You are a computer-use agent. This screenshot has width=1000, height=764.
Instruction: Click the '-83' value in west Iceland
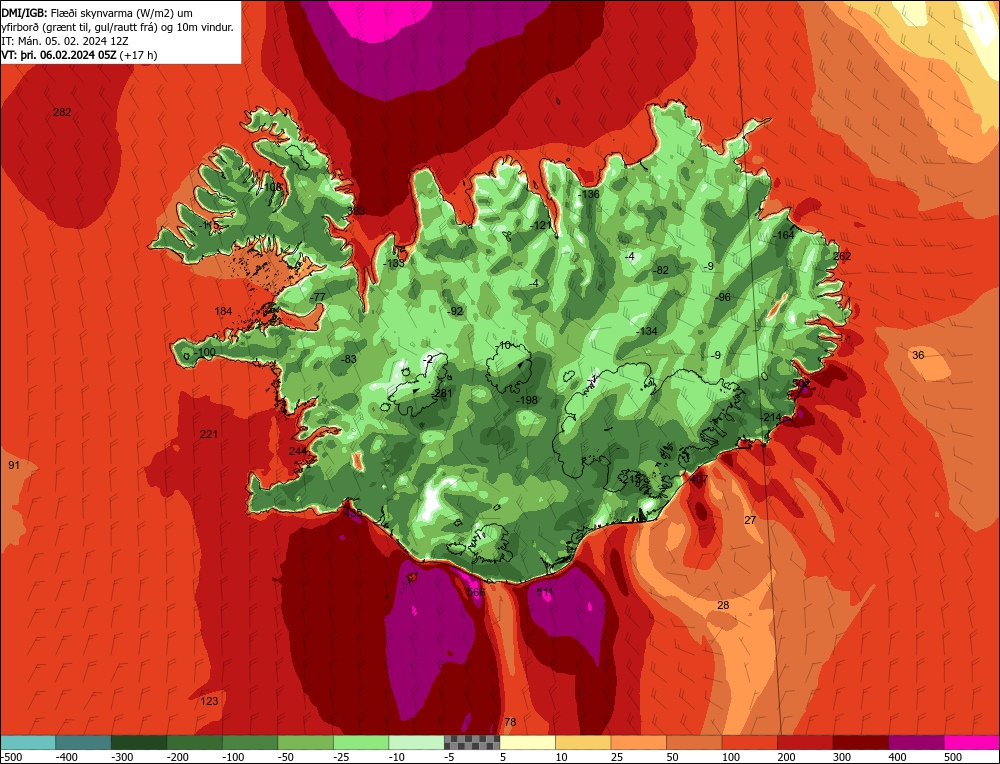(348, 360)
